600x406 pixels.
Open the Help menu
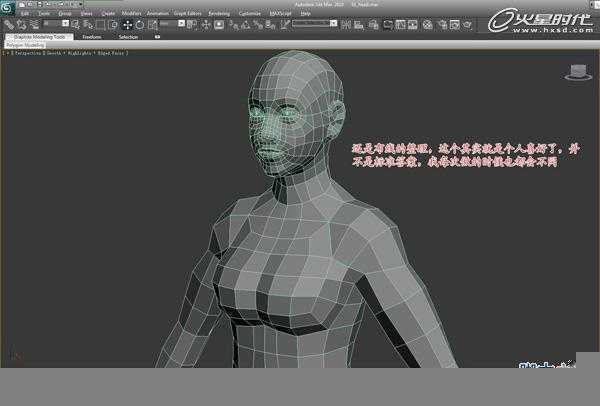coord(305,13)
